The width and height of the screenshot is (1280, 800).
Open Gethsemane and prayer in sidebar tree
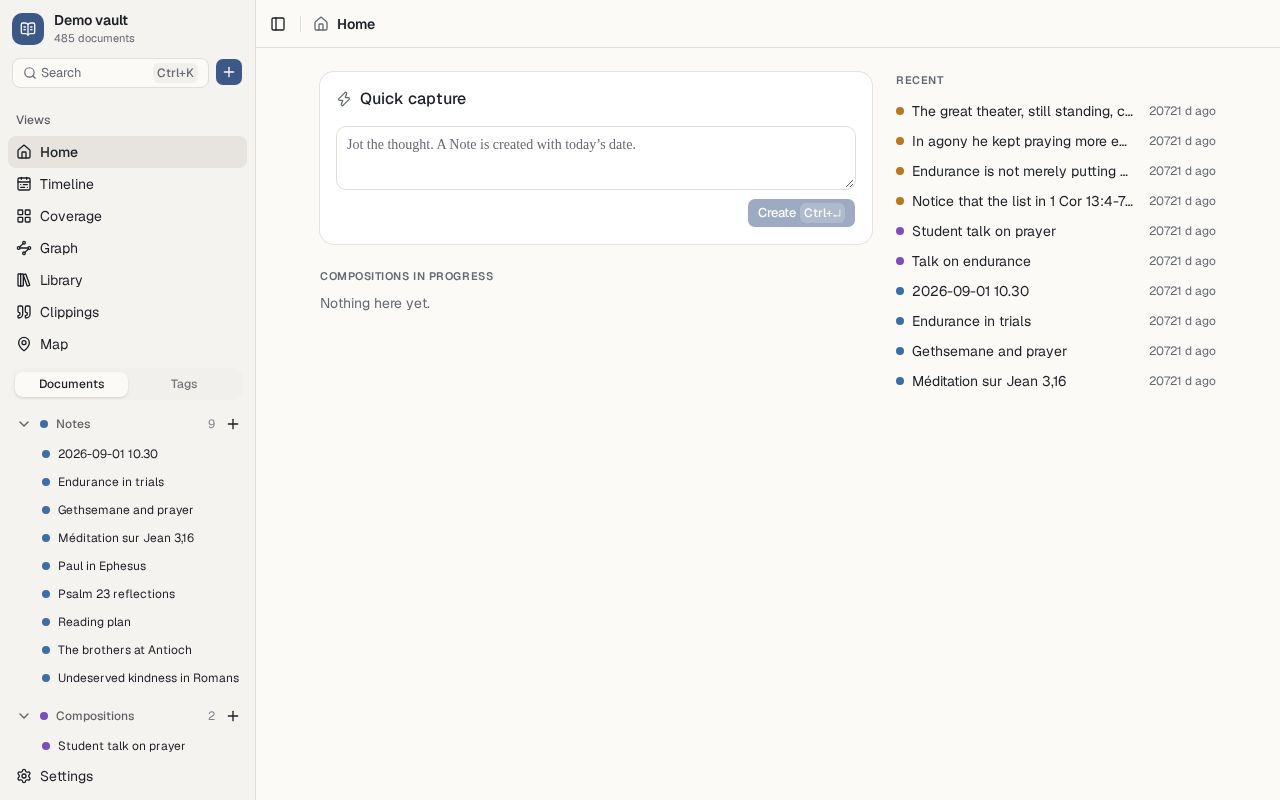coord(140,510)
